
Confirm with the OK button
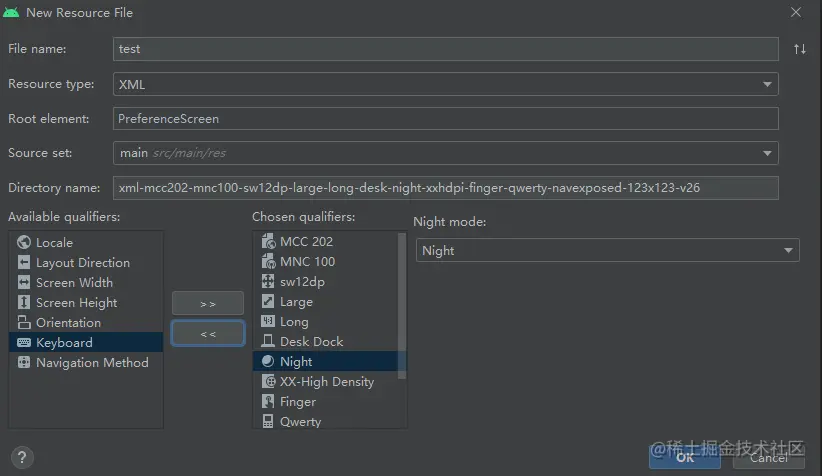pyautogui.click(x=685, y=458)
